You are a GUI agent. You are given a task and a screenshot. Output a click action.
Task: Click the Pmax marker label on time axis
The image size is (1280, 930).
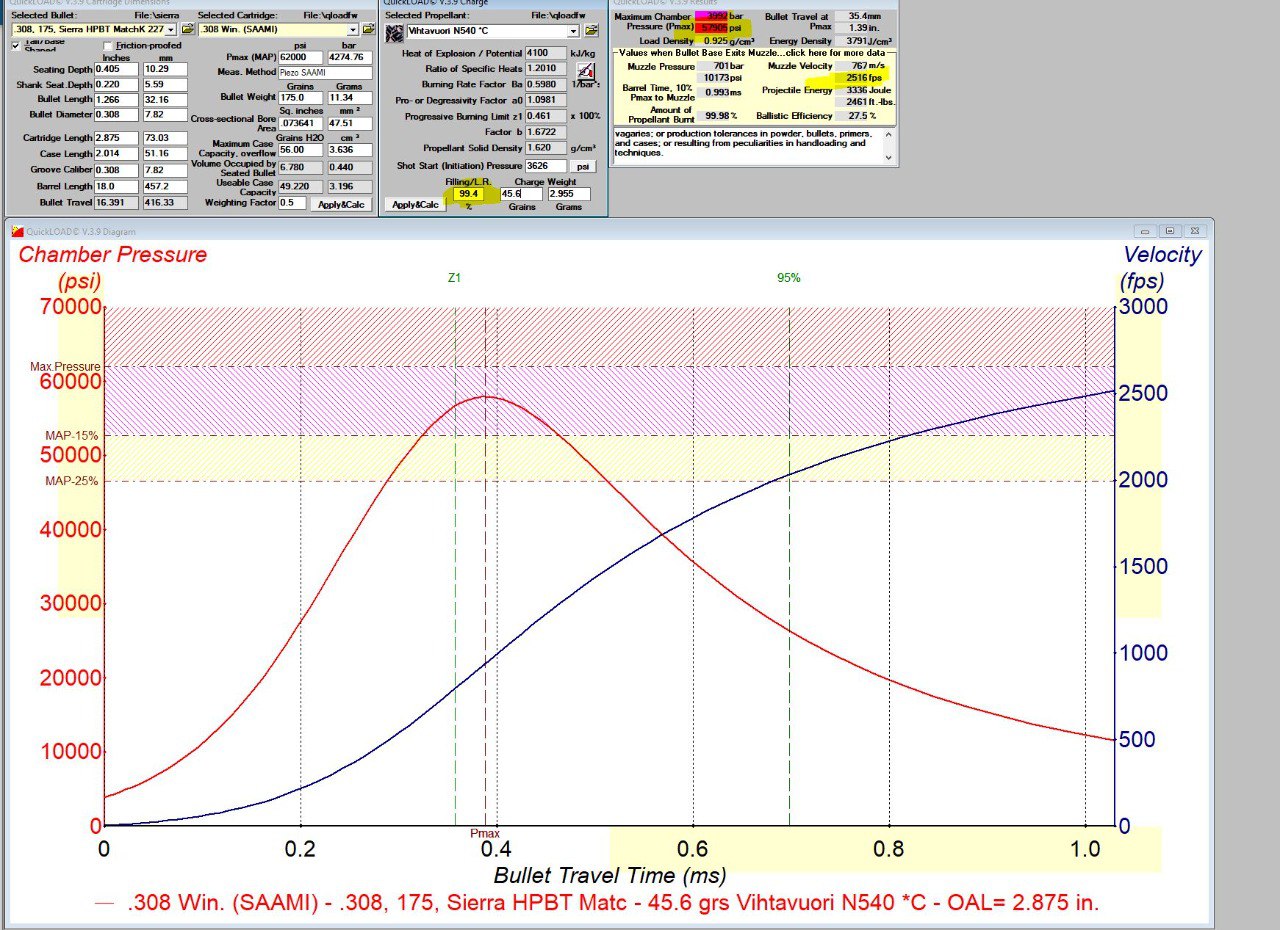[x=484, y=833]
